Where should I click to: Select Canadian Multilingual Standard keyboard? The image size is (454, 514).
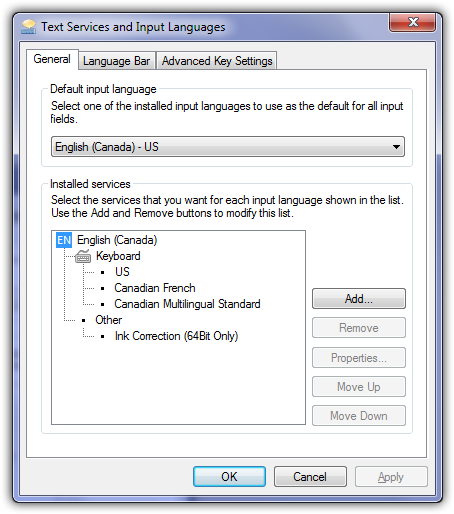pos(187,304)
